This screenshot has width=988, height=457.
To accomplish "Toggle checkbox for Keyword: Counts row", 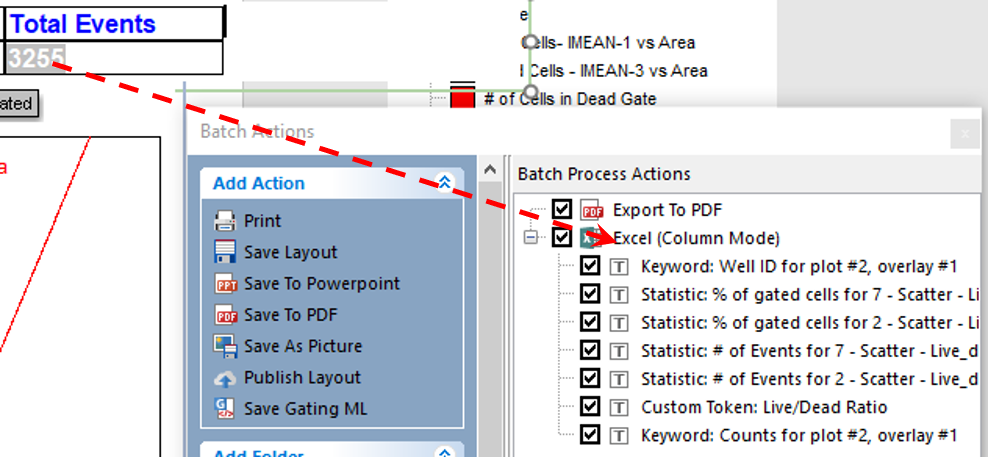I will click(x=590, y=434).
